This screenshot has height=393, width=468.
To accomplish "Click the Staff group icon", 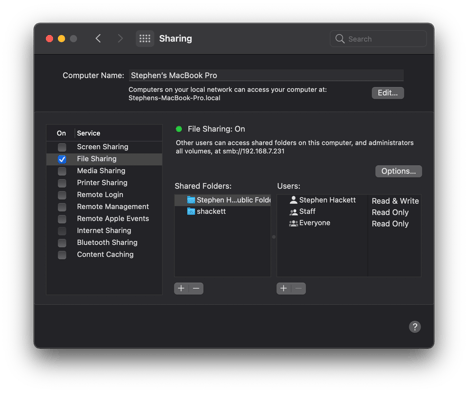I will point(293,212).
